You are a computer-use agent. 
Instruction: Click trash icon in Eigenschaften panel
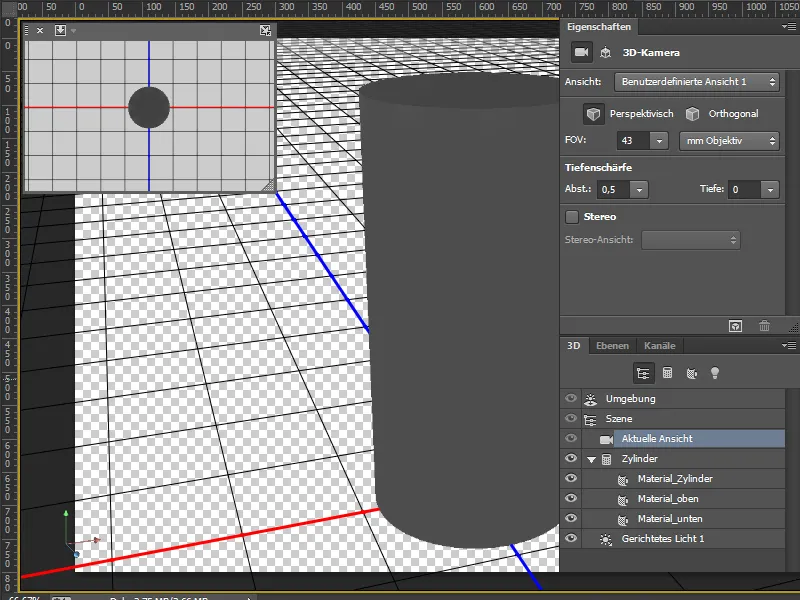(x=764, y=326)
